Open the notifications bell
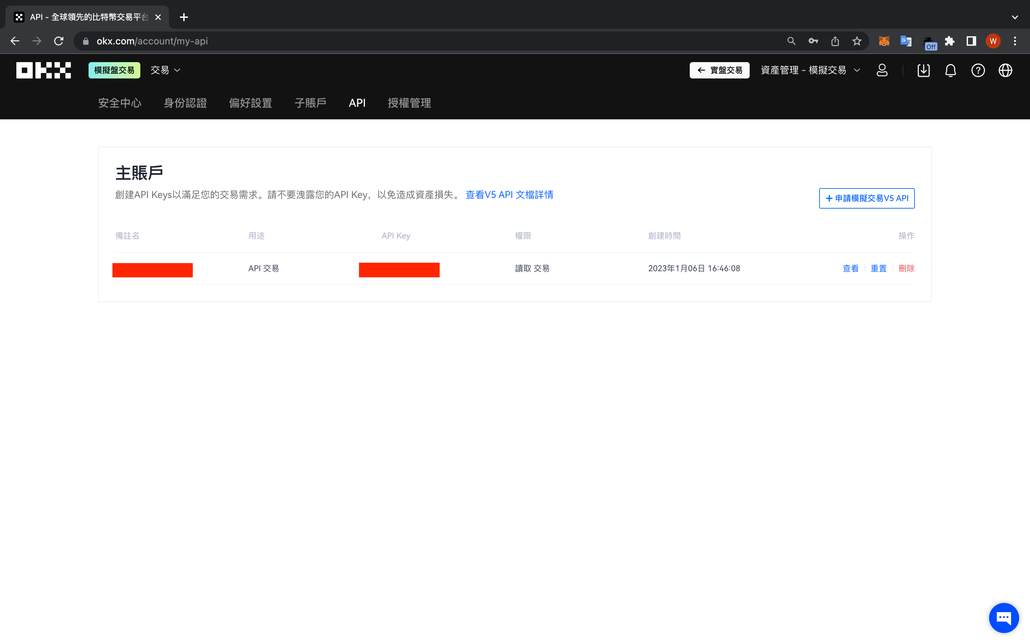This screenshot has width=1030, height=644. (x=951, y=70)
